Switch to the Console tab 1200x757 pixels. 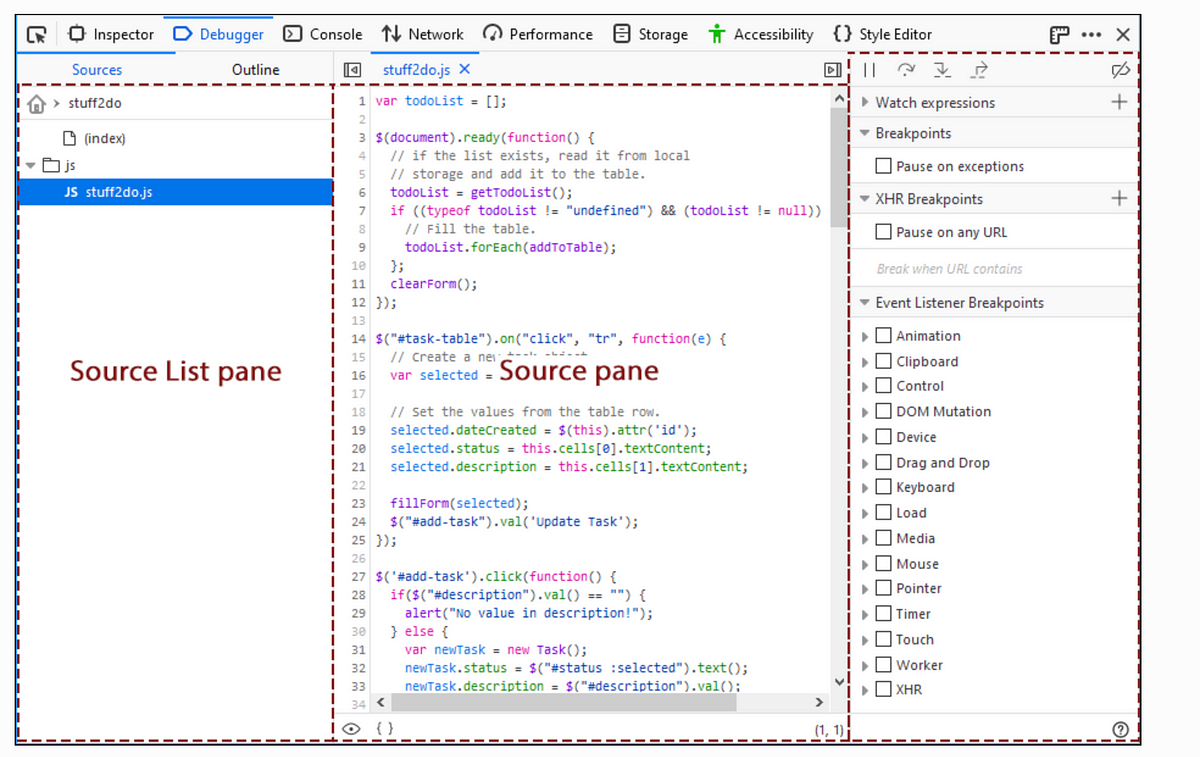322,34
